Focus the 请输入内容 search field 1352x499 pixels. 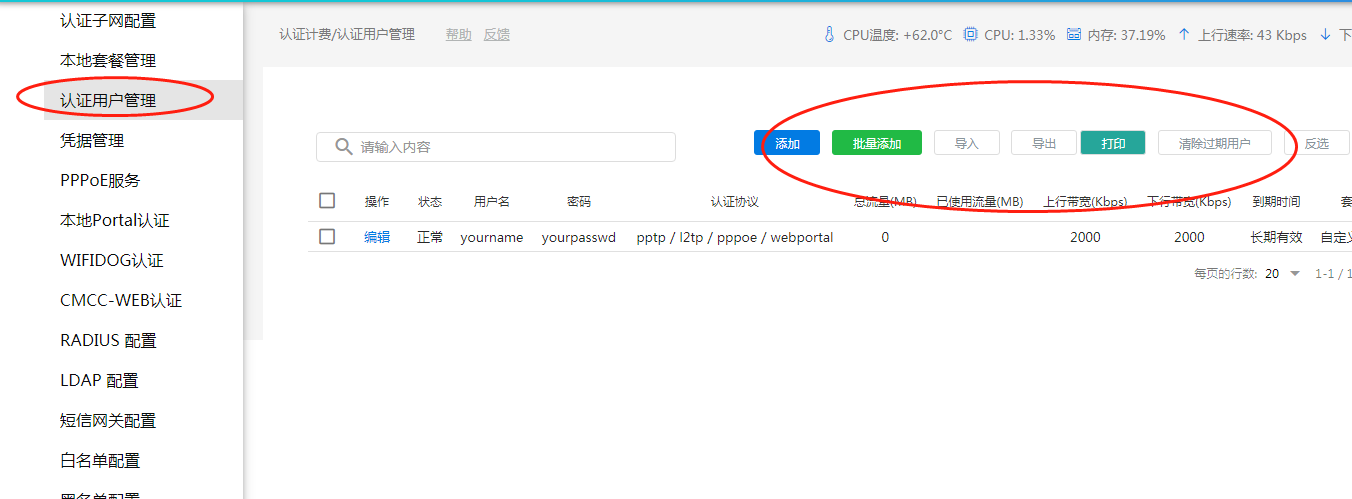(x=510, y=147)
